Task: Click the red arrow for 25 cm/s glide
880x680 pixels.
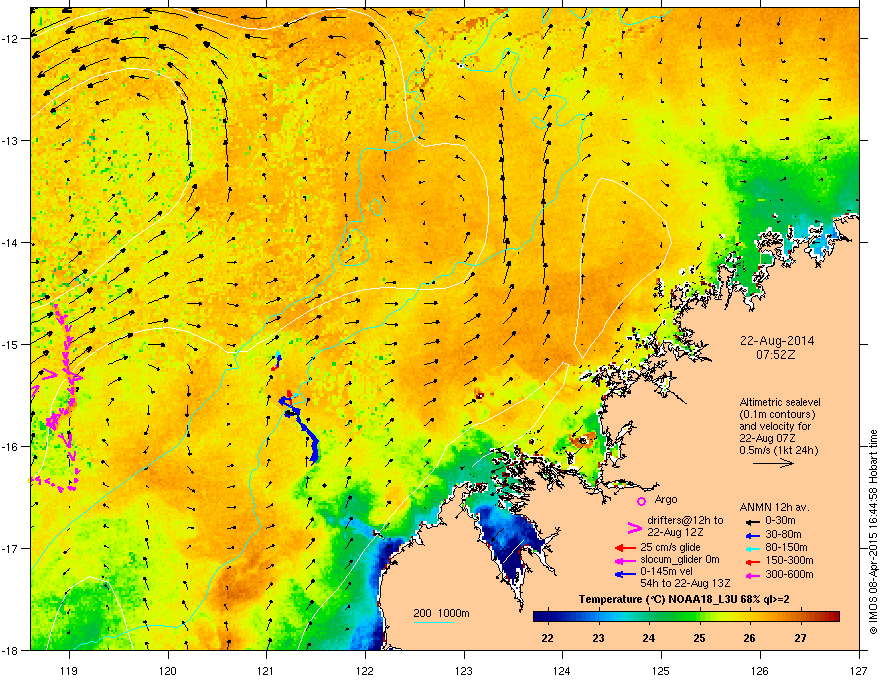Action: pos(625,548)
